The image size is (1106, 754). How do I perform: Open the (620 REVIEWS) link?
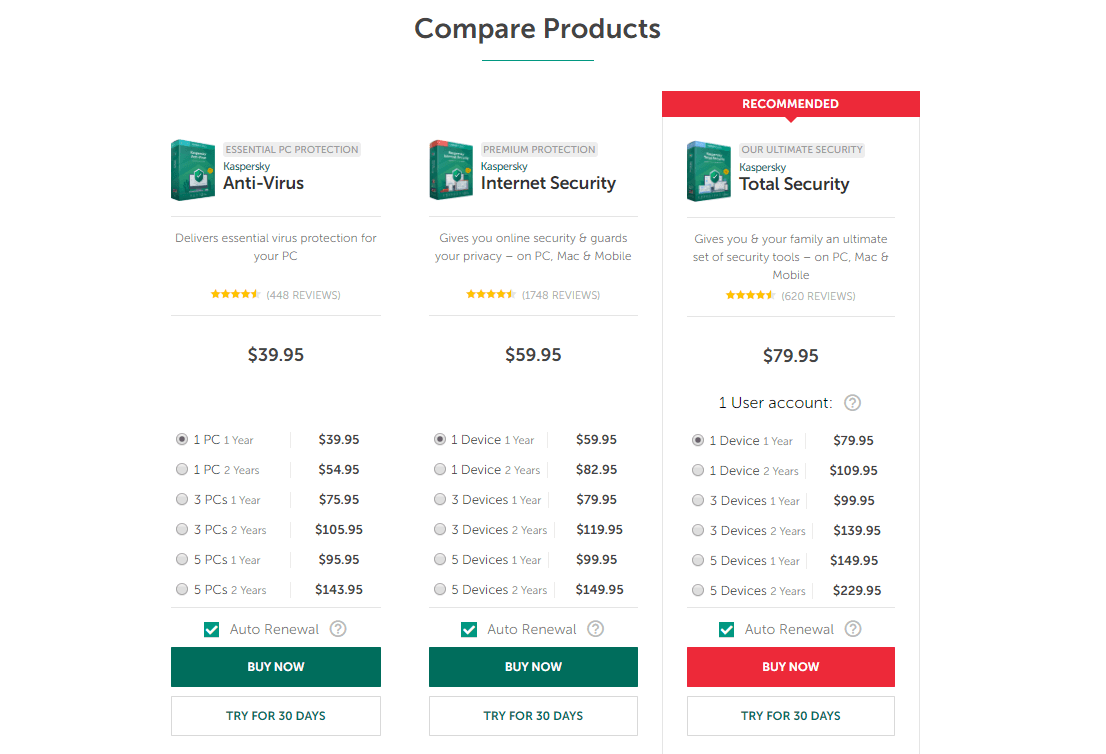[x=818, y=296]
